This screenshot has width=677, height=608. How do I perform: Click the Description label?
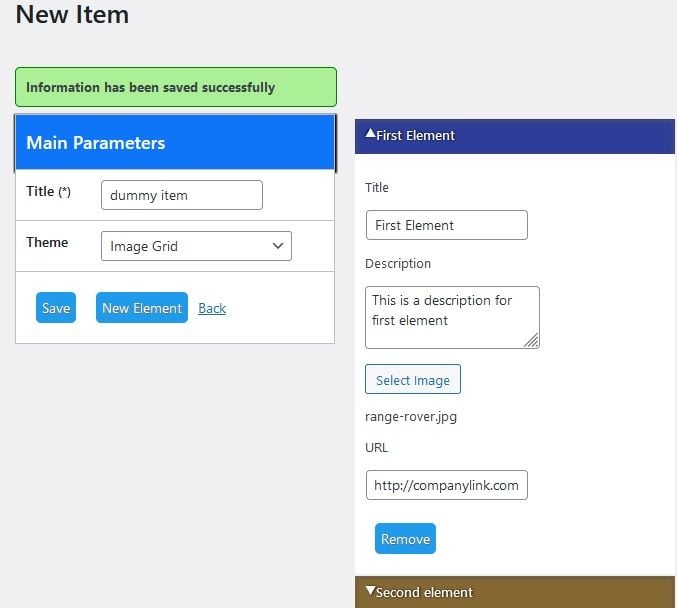click(x=398, y=264)
